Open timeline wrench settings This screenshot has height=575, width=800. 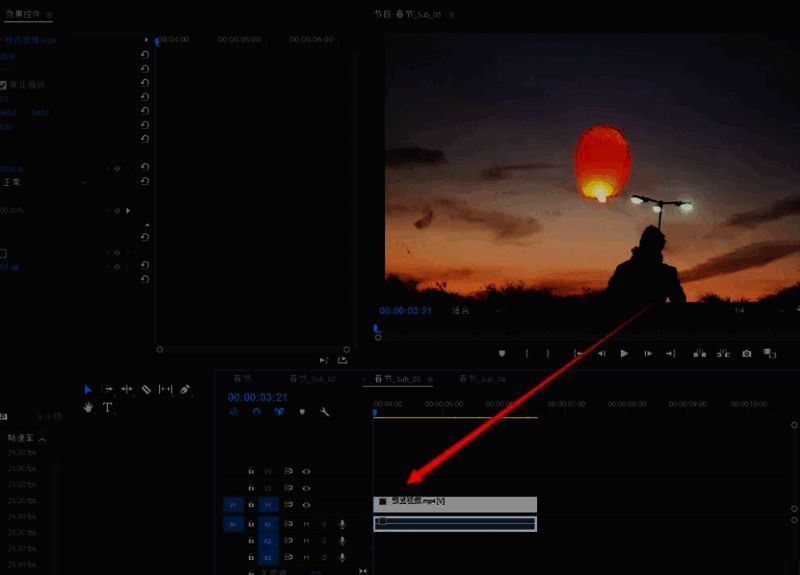(324, 411)
